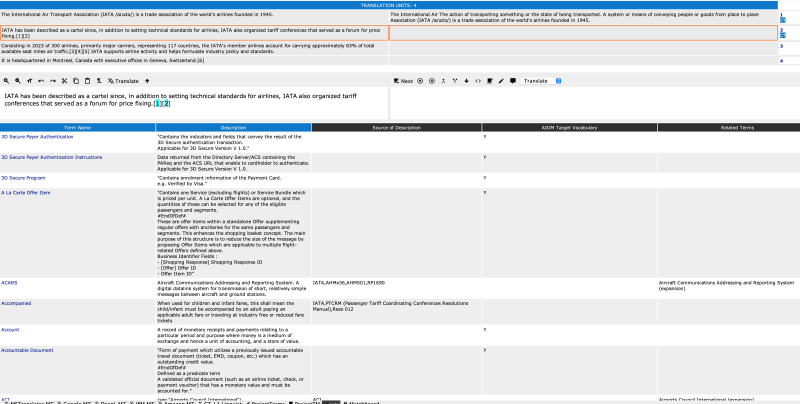This screenshot has width=800, height=404.
Task: Click footnote tag [1] in source editor
Action: (x=158, y=104)
